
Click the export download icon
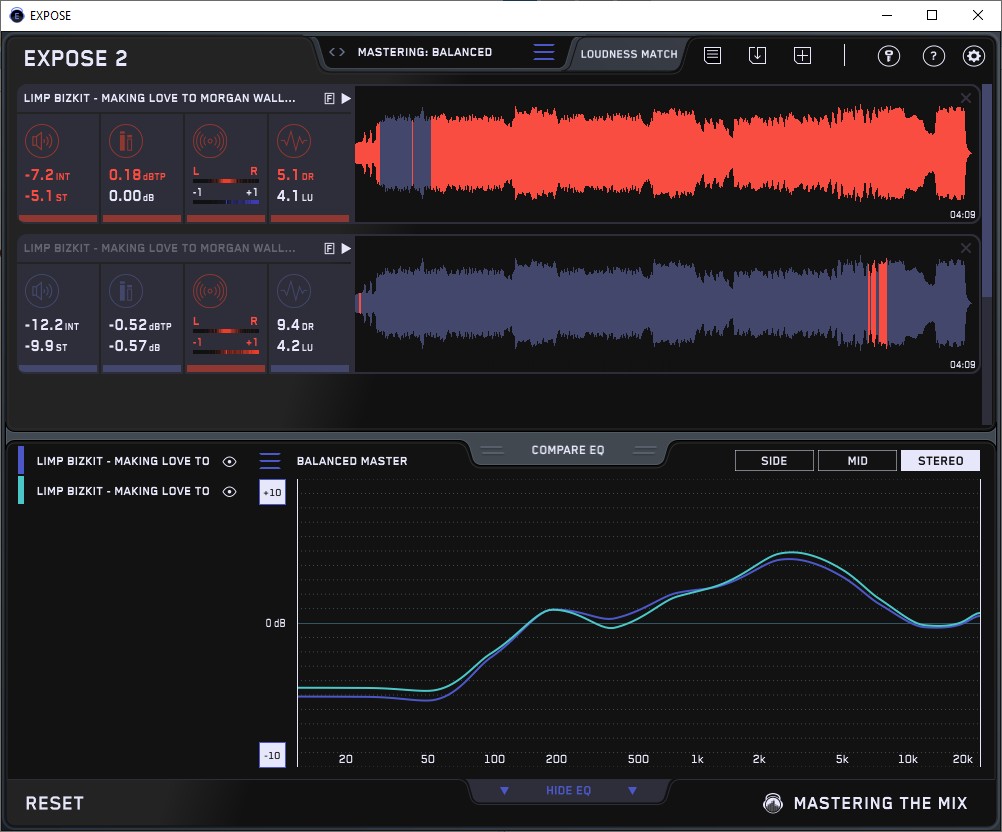click(x=757, y=56)
